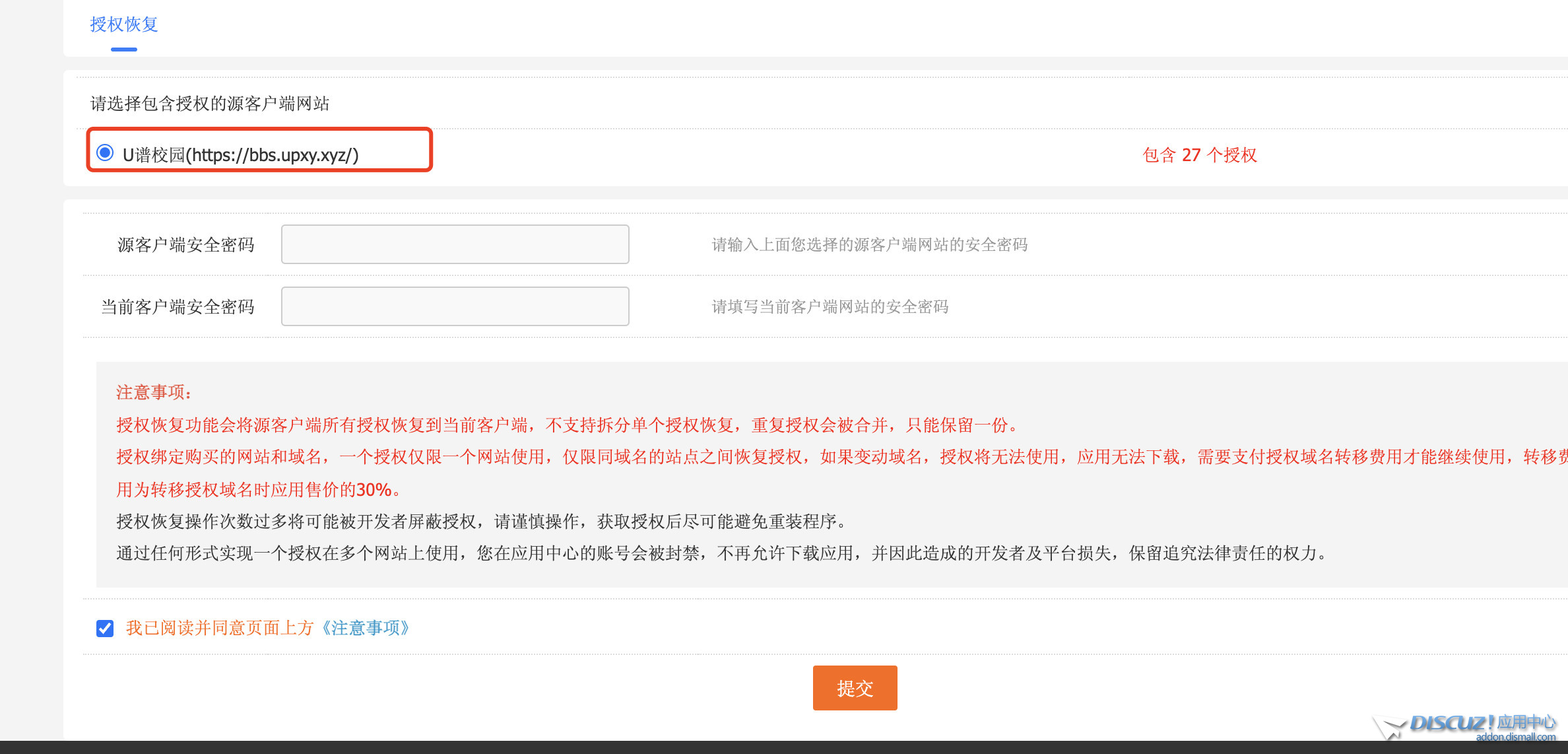Image resolution: width=1568 pixels, height=754 pixels.
Task: Focus the 当前客户端安全密码 input field
Action: click(x=455, y=306)
